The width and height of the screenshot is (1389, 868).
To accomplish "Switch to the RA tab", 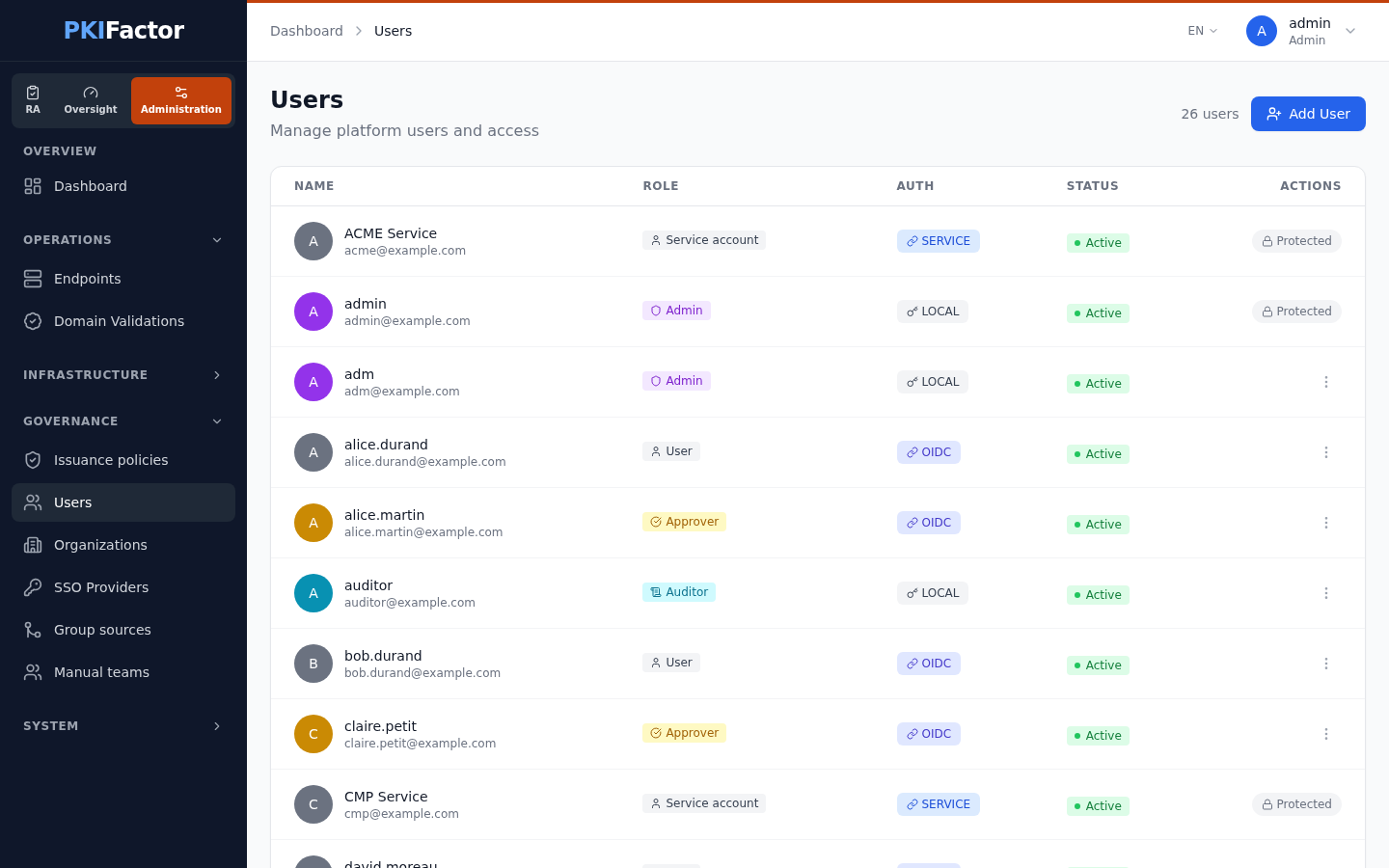I will (x=33, y=100).
